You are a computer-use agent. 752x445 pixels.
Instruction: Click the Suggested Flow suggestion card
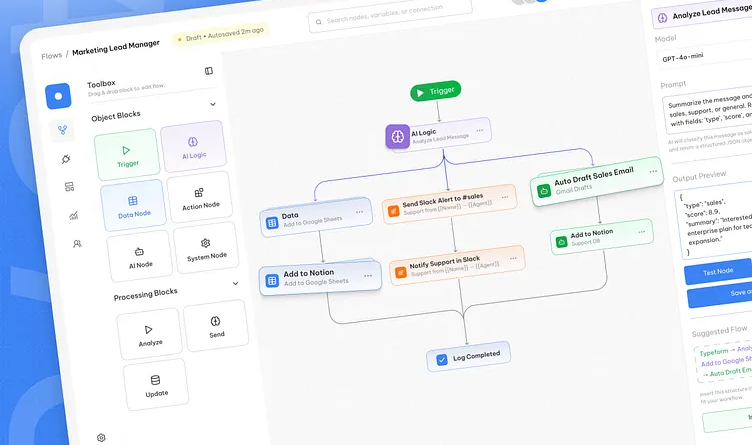pos(724,362)
